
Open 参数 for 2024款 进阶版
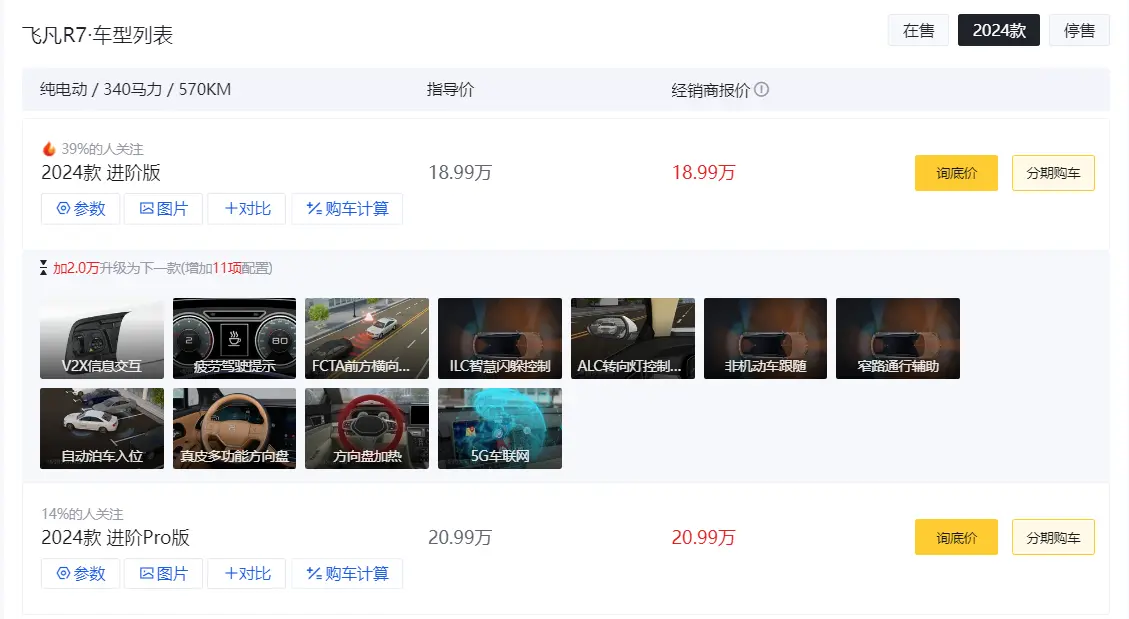81,209
